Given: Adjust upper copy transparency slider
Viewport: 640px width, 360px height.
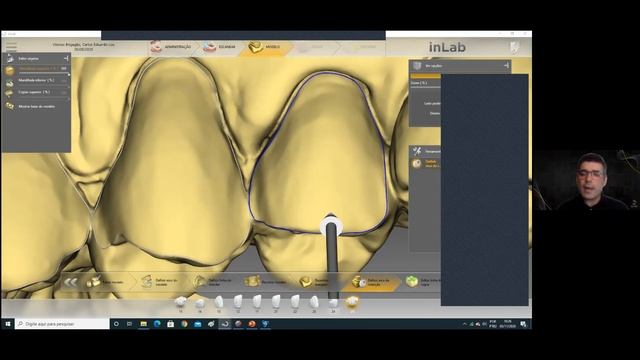Looking at the screenshot, I should pos(44,98).
